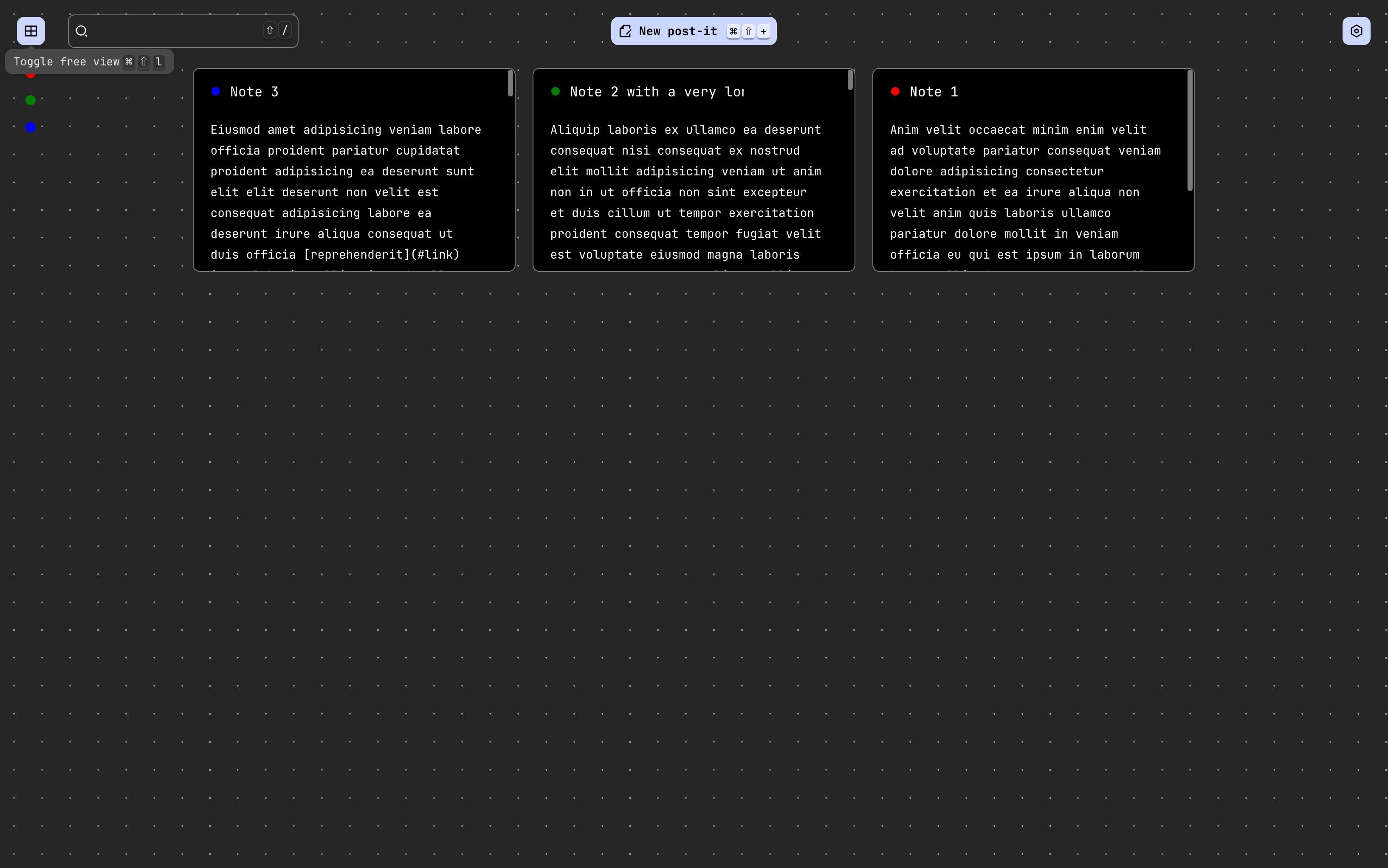The width and height of the screenshot is (1388, 868).
Task: Click blue color dot on Note 3
Action: [x=216, y=91]
